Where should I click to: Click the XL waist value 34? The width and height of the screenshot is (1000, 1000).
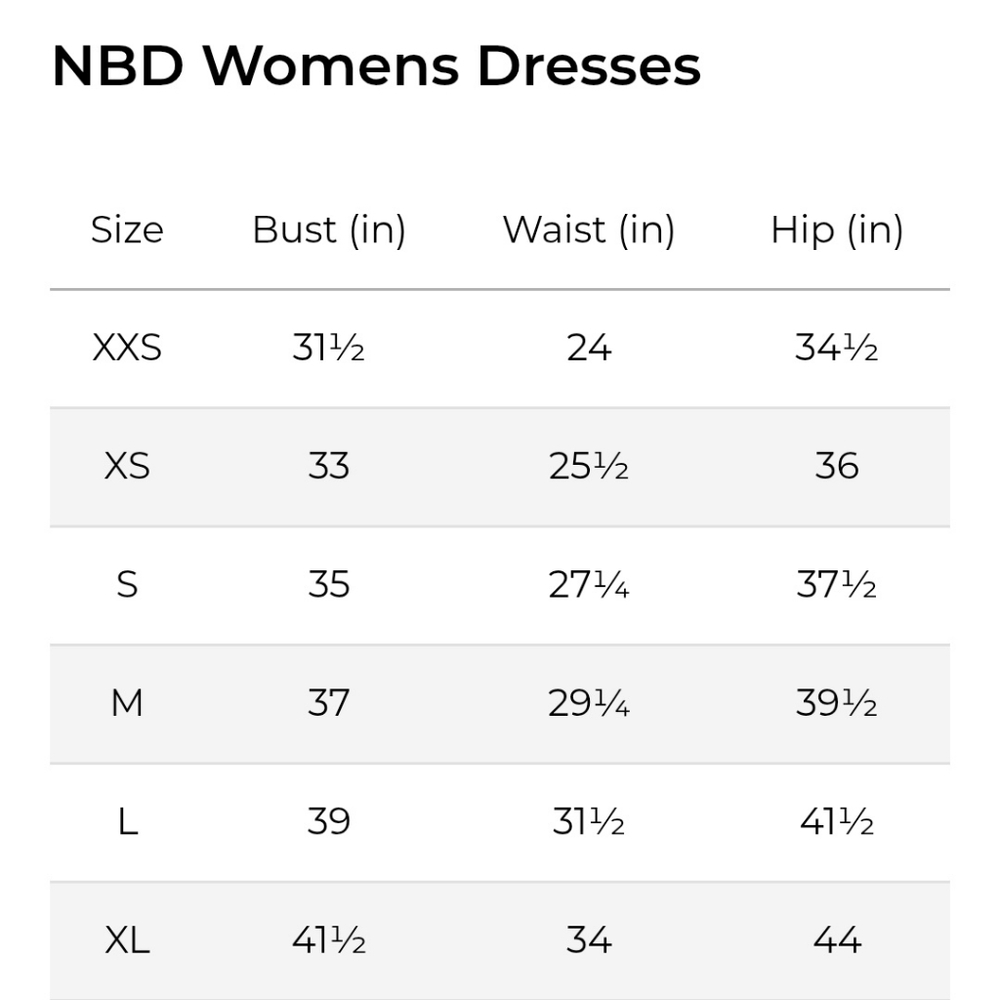pos(588,940)
